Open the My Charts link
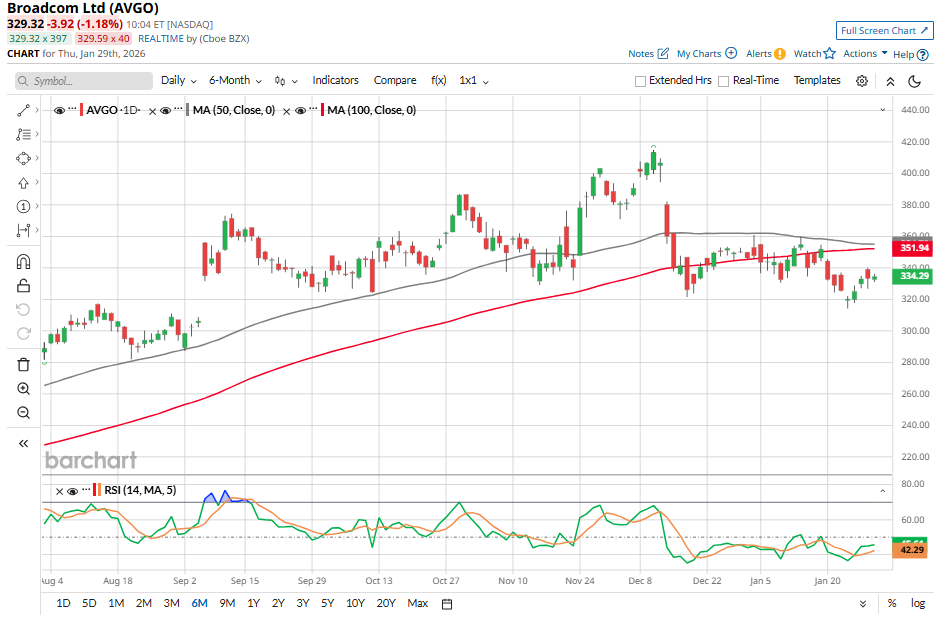Screen dimensions: 947x632 pyautogui.click(x=706, y=54)
